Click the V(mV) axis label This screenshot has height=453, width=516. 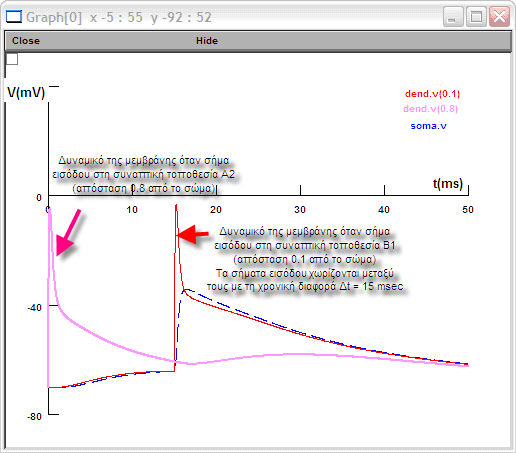click(26, 92)
